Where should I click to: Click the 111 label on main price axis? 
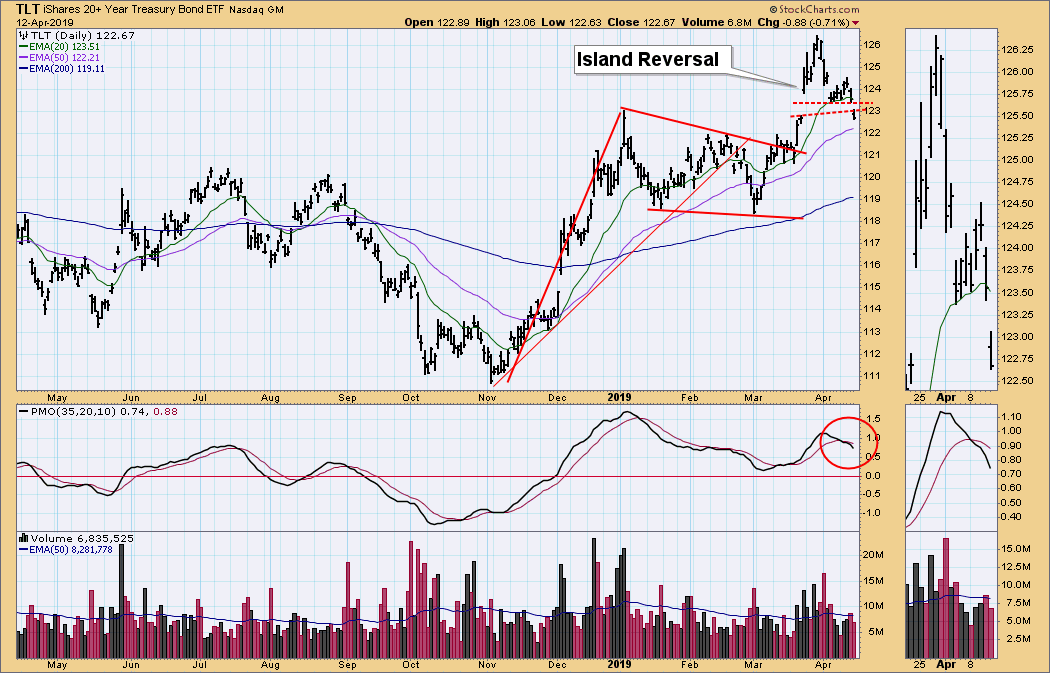(x=871, y=376)
